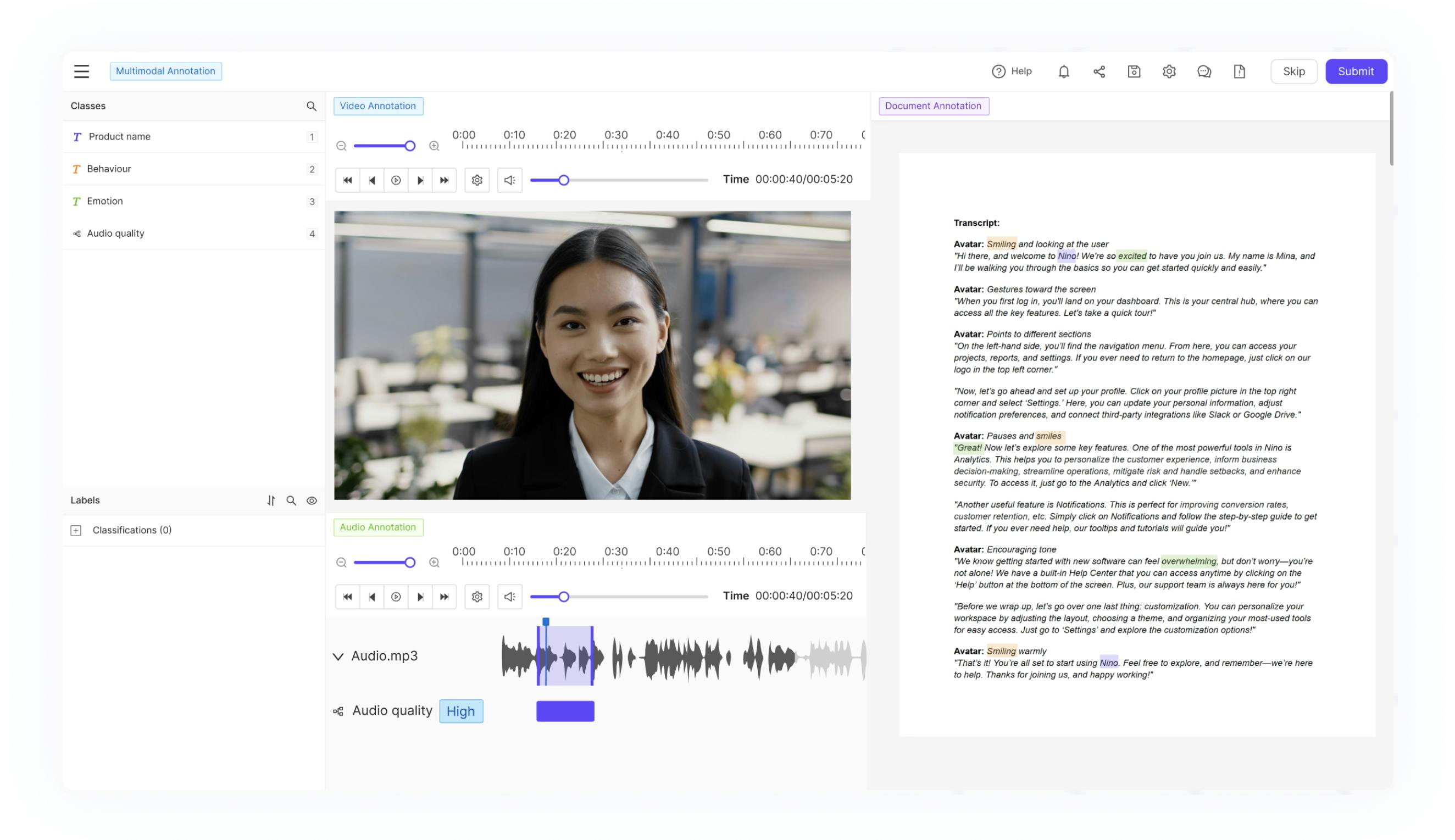Select the Emotion class
1455x840 pixels.
[105, 201]
